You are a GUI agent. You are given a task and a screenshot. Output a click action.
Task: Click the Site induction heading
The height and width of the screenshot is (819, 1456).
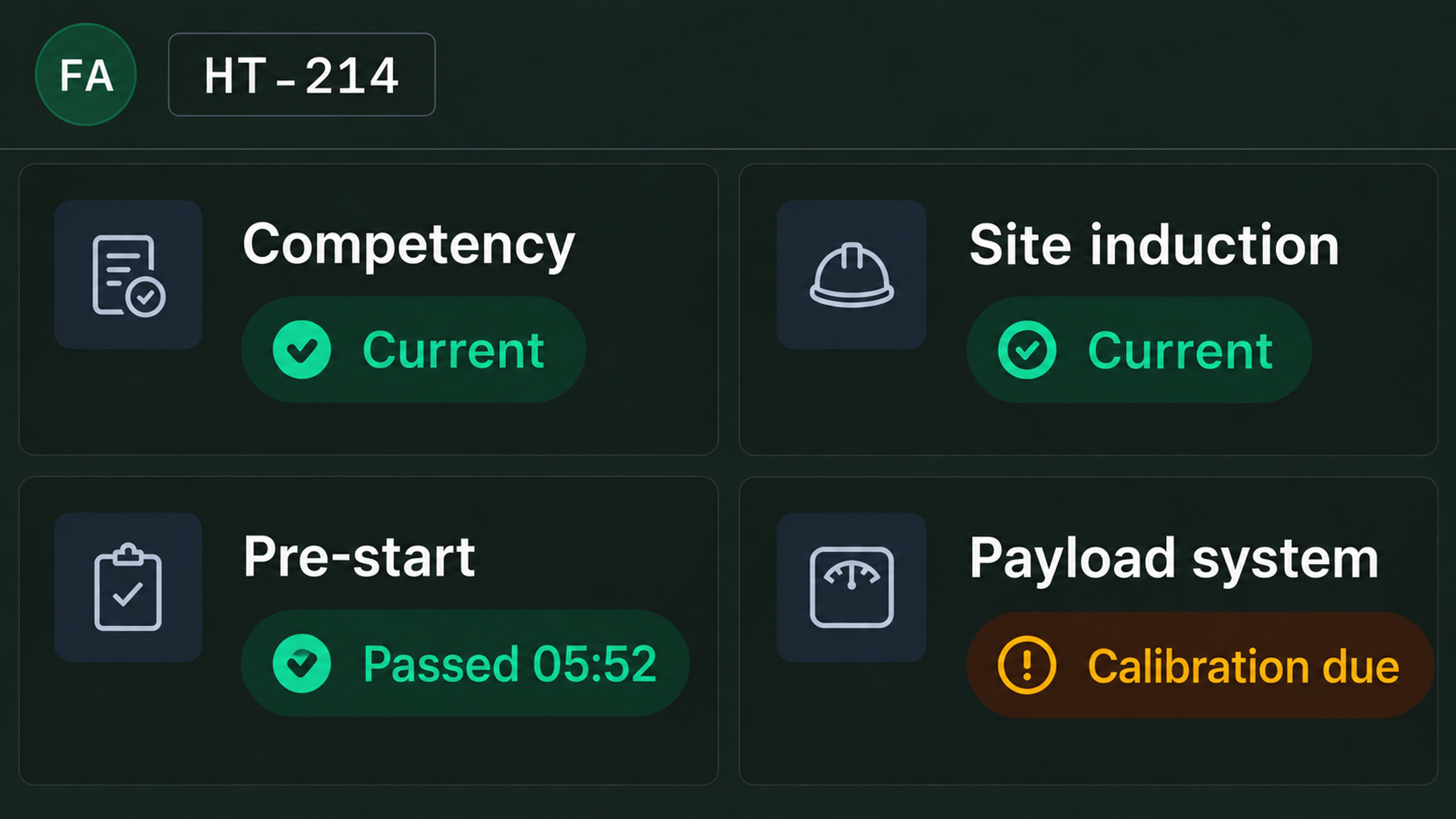pos(1154,244)
